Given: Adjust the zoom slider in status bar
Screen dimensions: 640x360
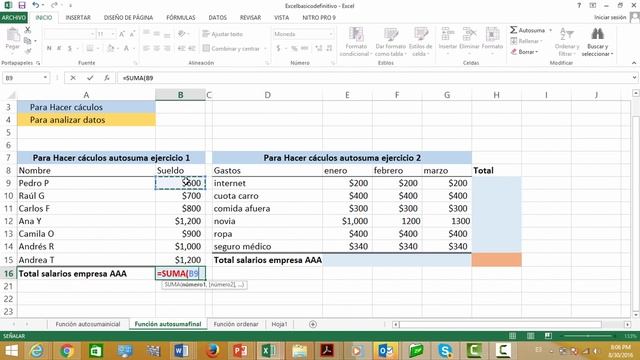Looking at the screenshot, I should click(x=588, y=336).
